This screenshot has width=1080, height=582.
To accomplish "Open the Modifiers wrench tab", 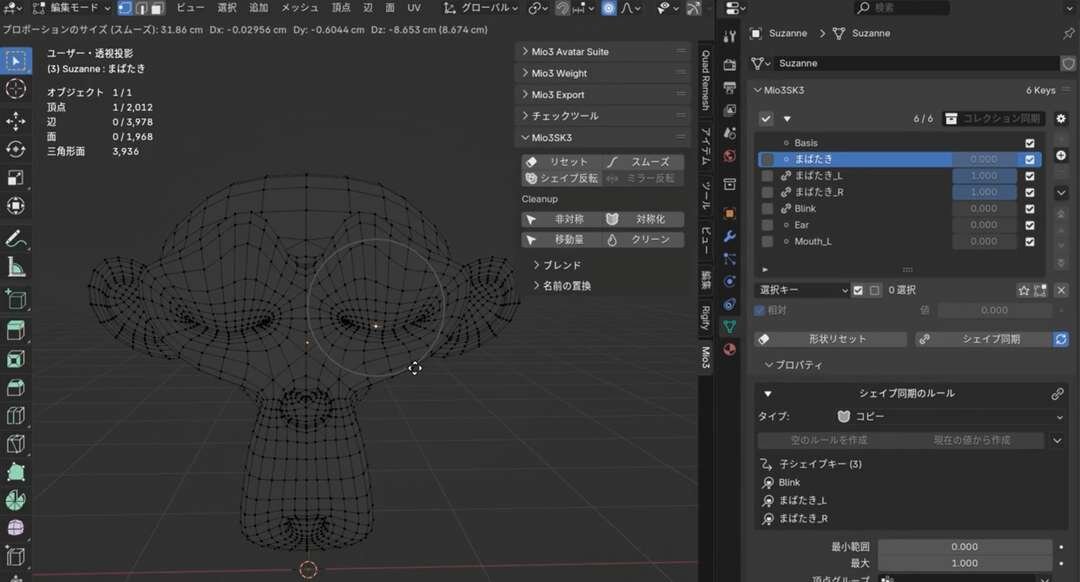I will point(729,236).
